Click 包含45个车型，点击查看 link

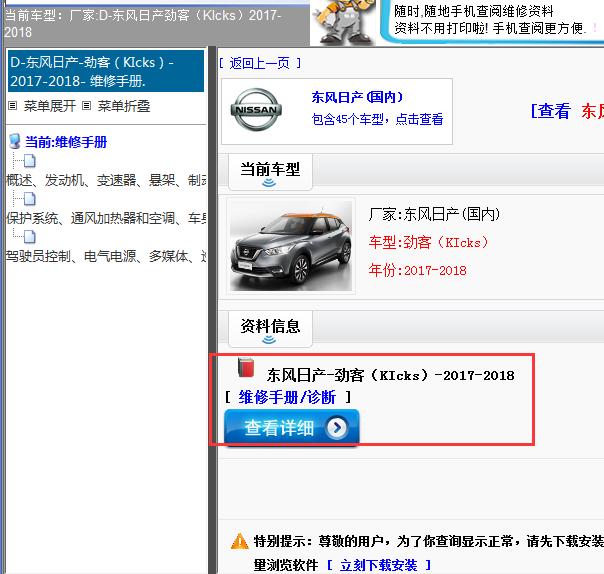pyautogui.click(x=377, y=119)
